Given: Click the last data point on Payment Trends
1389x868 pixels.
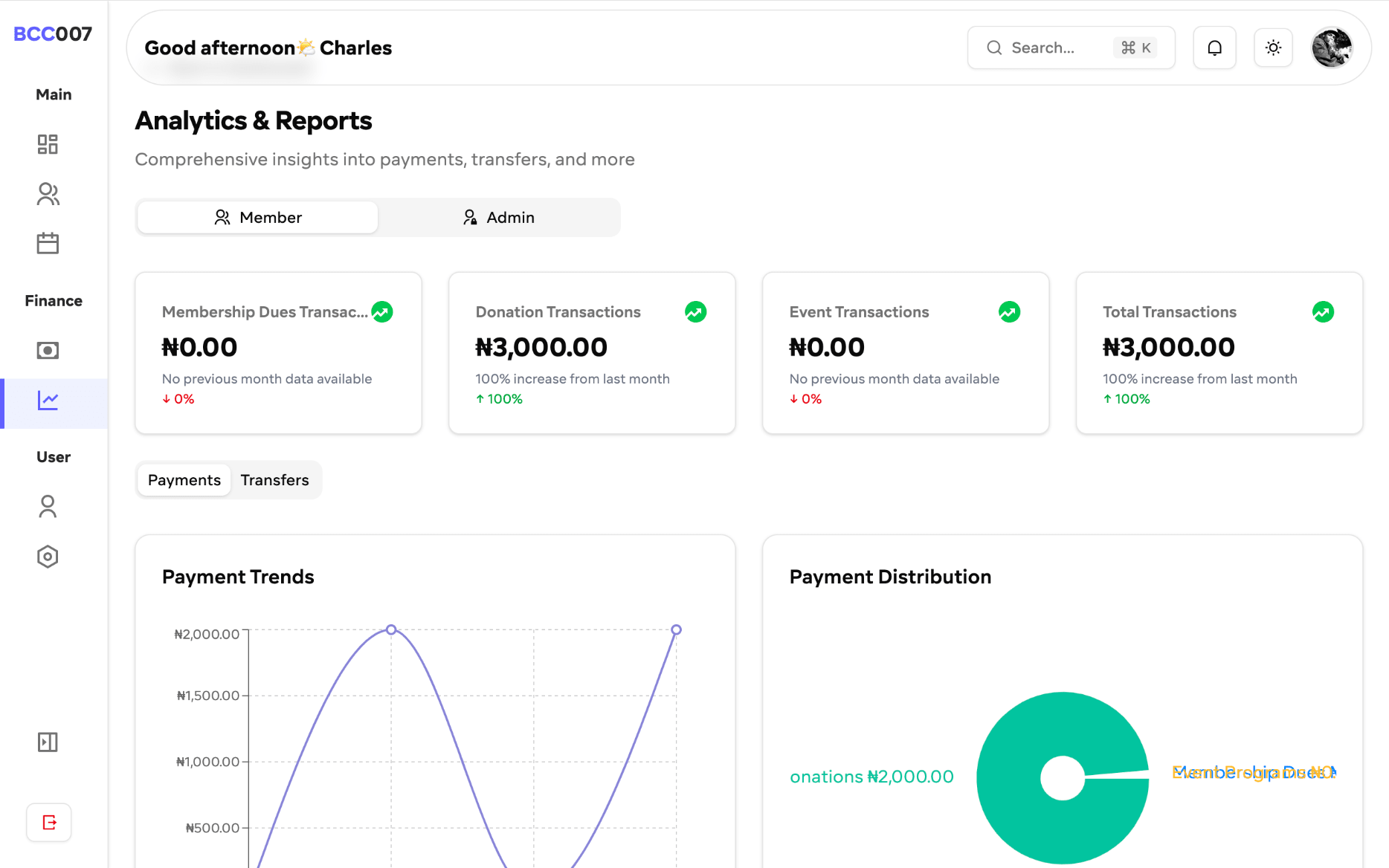Looking at the screenshot, I should 676,629.
